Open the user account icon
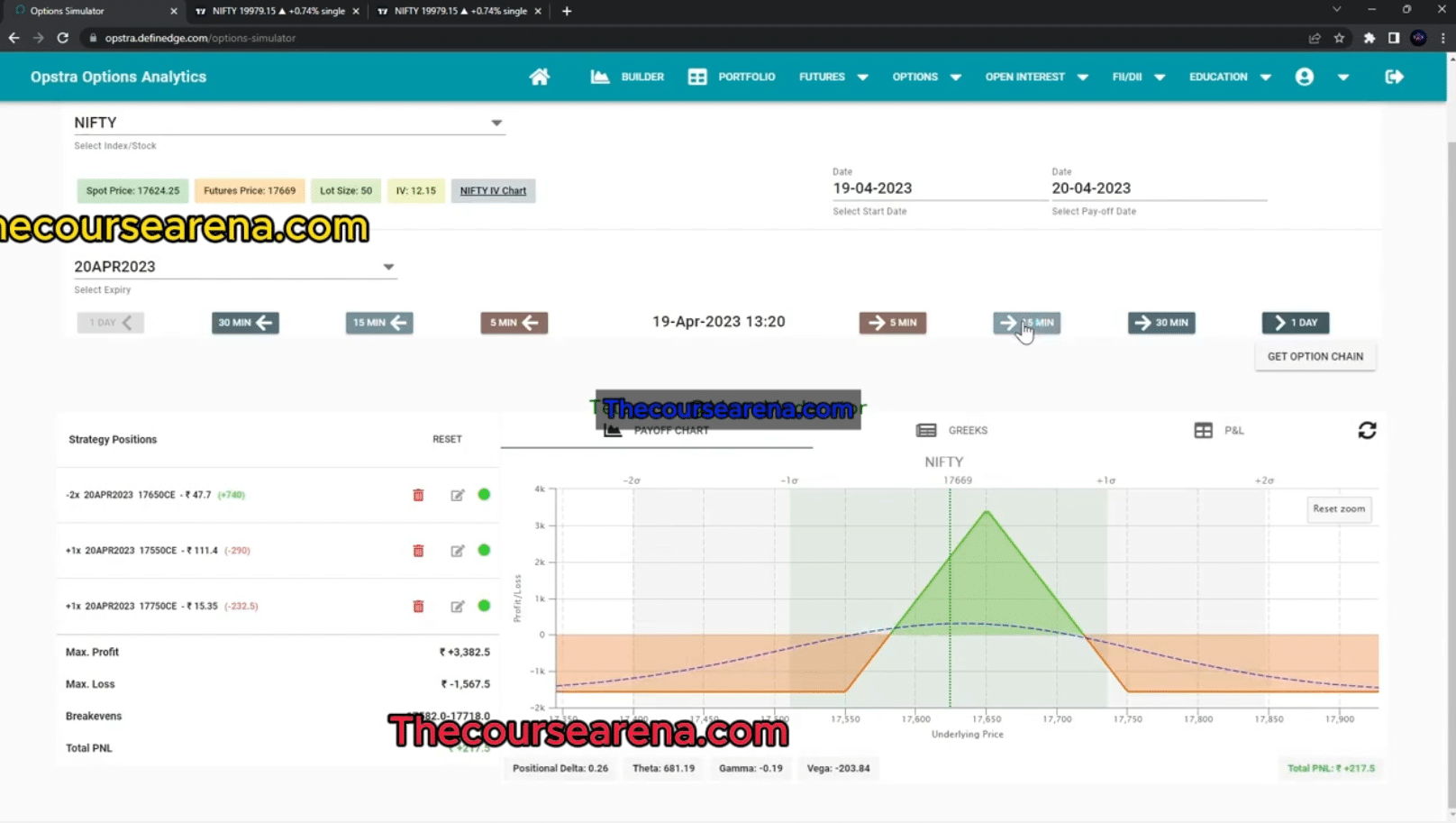The width and height of the screenshot is (1456, 823). coord(1304,77)
